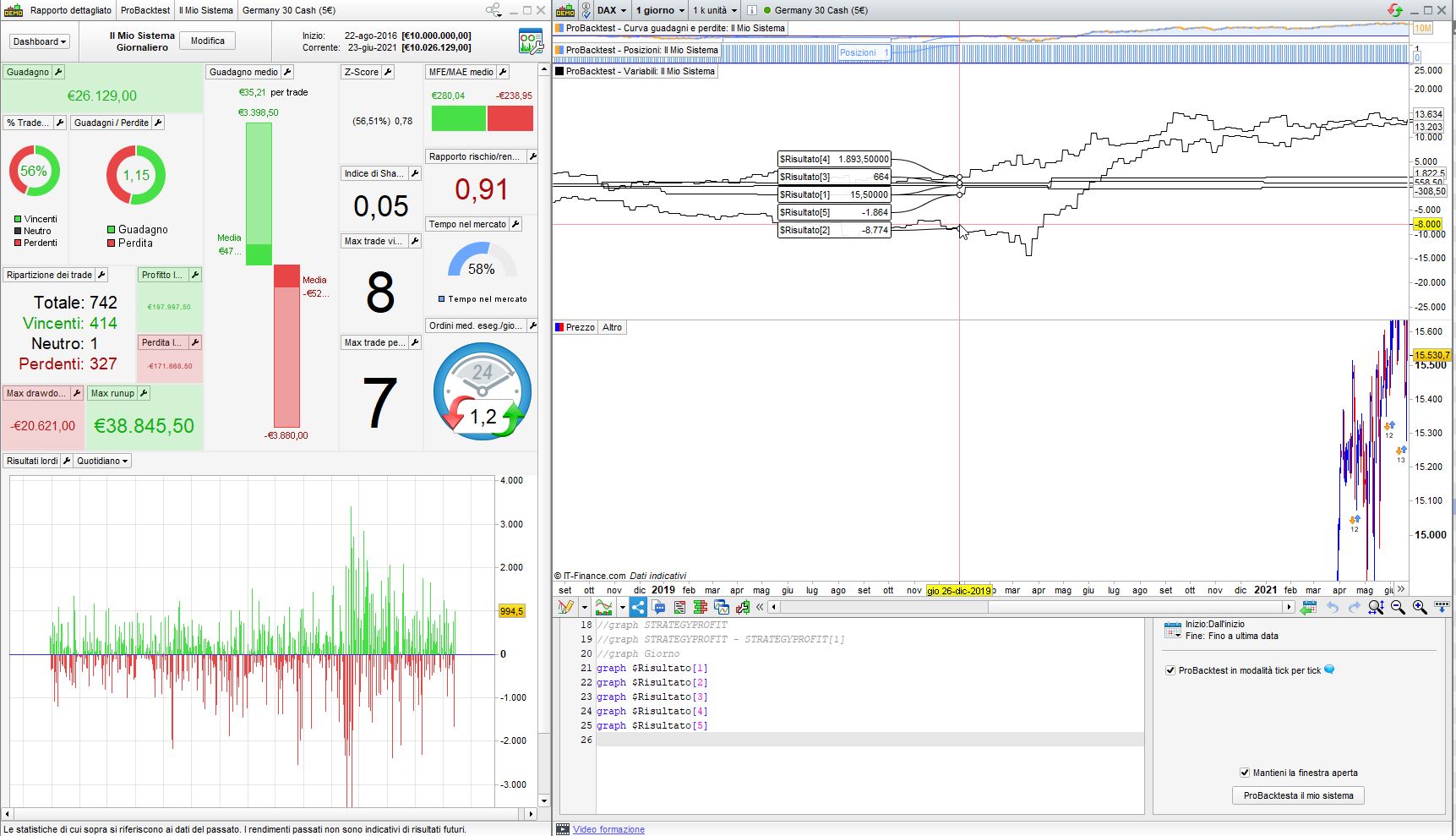
Task: Click the zoom out magnifier on chart
Action: (1398, 607)
